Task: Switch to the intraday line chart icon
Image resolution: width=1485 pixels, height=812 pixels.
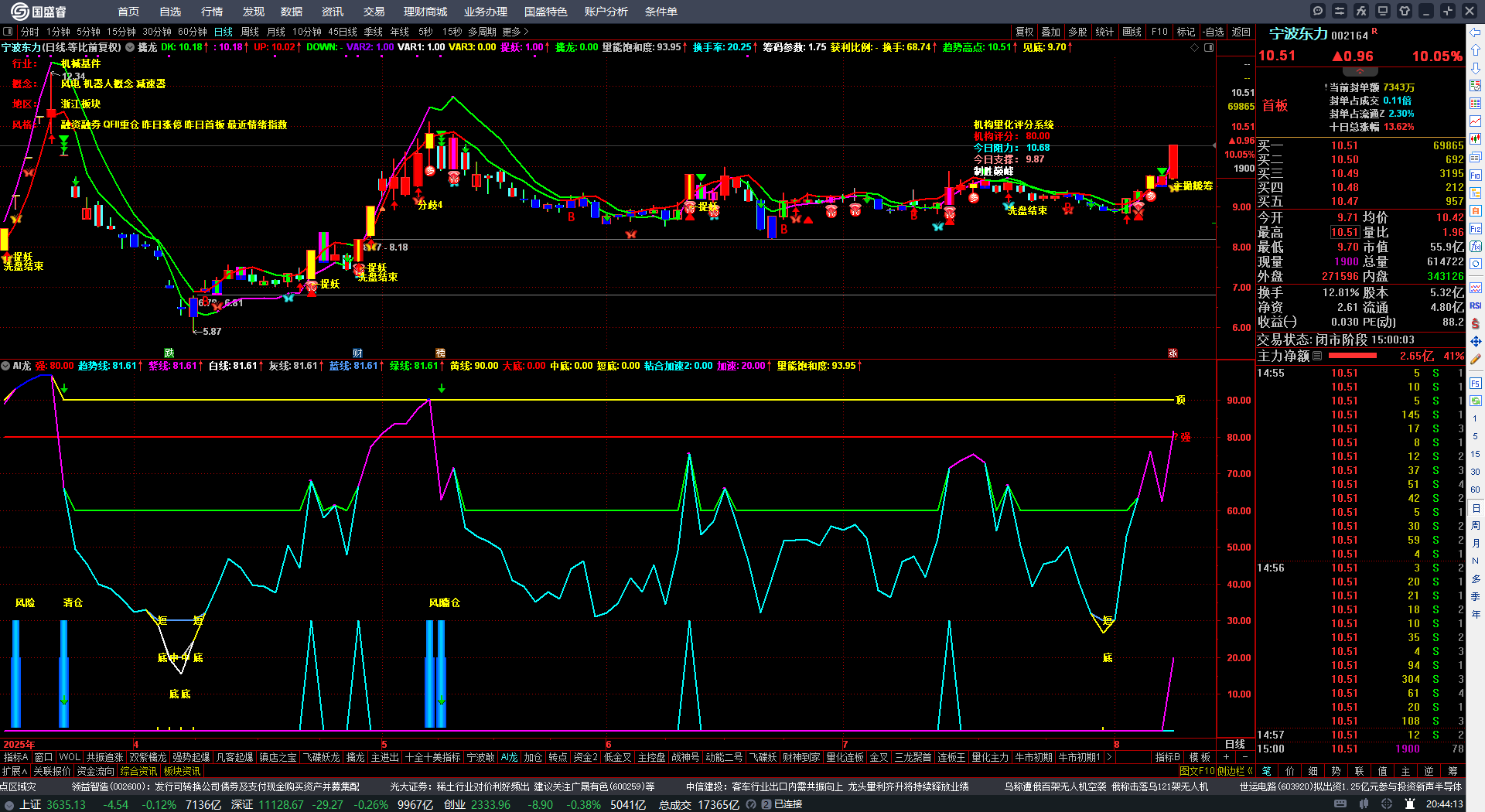Action: [1476, 121]
